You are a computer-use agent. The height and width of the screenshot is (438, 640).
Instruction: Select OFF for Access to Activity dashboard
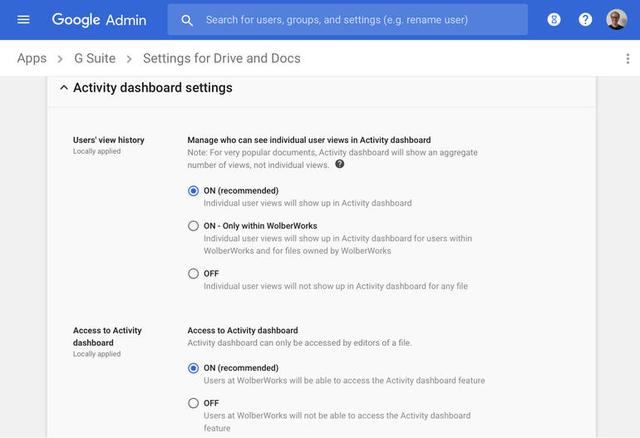pos(194,403)
